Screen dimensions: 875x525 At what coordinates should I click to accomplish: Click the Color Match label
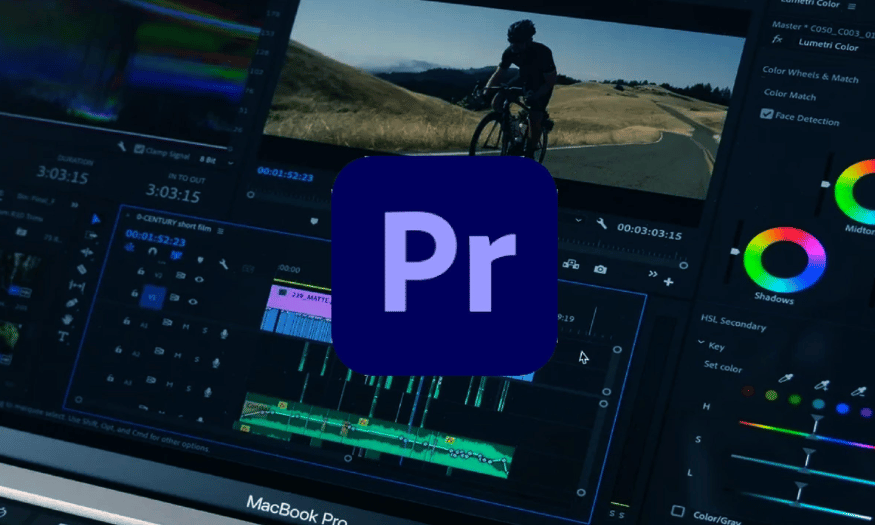pyautogui.click(x=790, y=94)
